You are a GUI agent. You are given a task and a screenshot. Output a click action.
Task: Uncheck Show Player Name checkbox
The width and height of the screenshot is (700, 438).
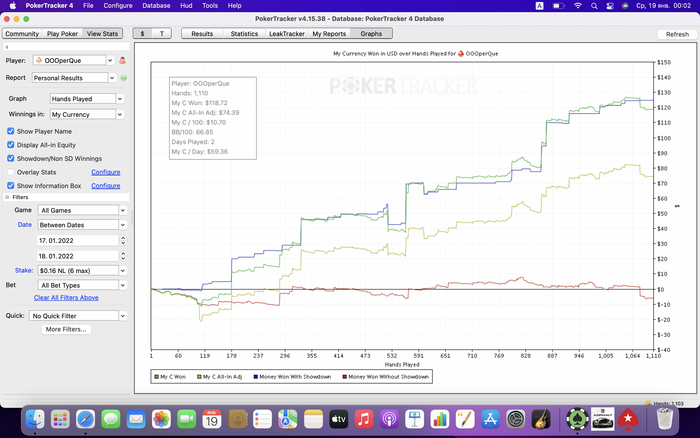tap(11, 131)
